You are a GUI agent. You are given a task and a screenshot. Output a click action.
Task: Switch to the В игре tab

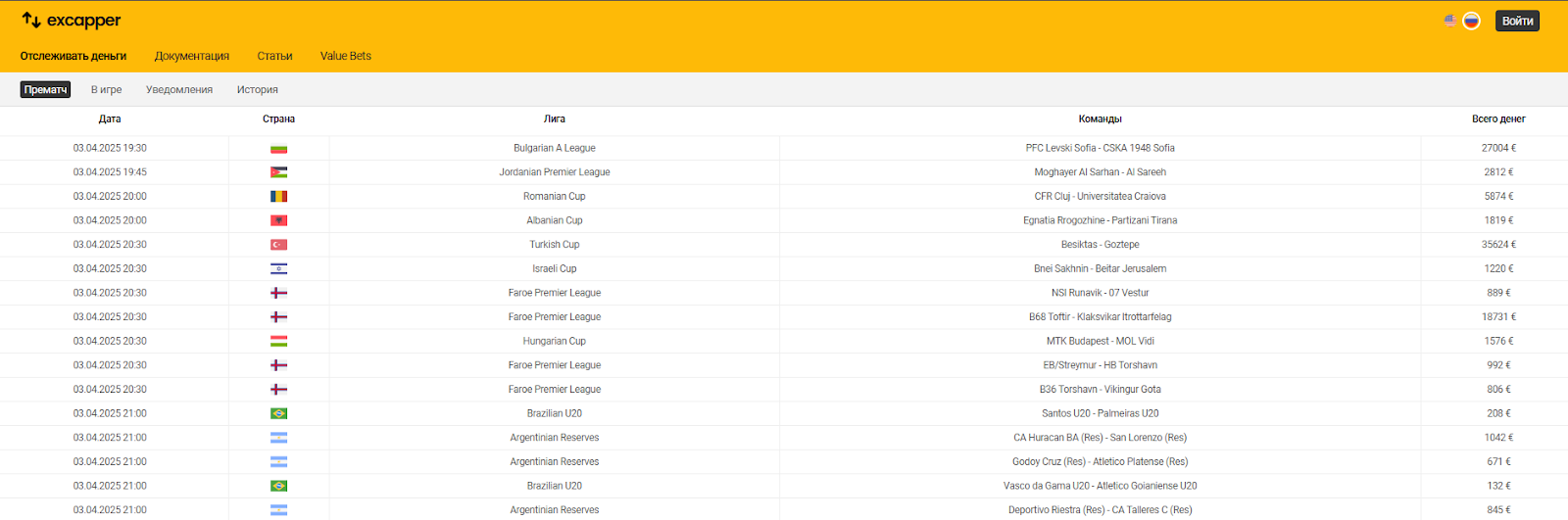click(107, 89)
